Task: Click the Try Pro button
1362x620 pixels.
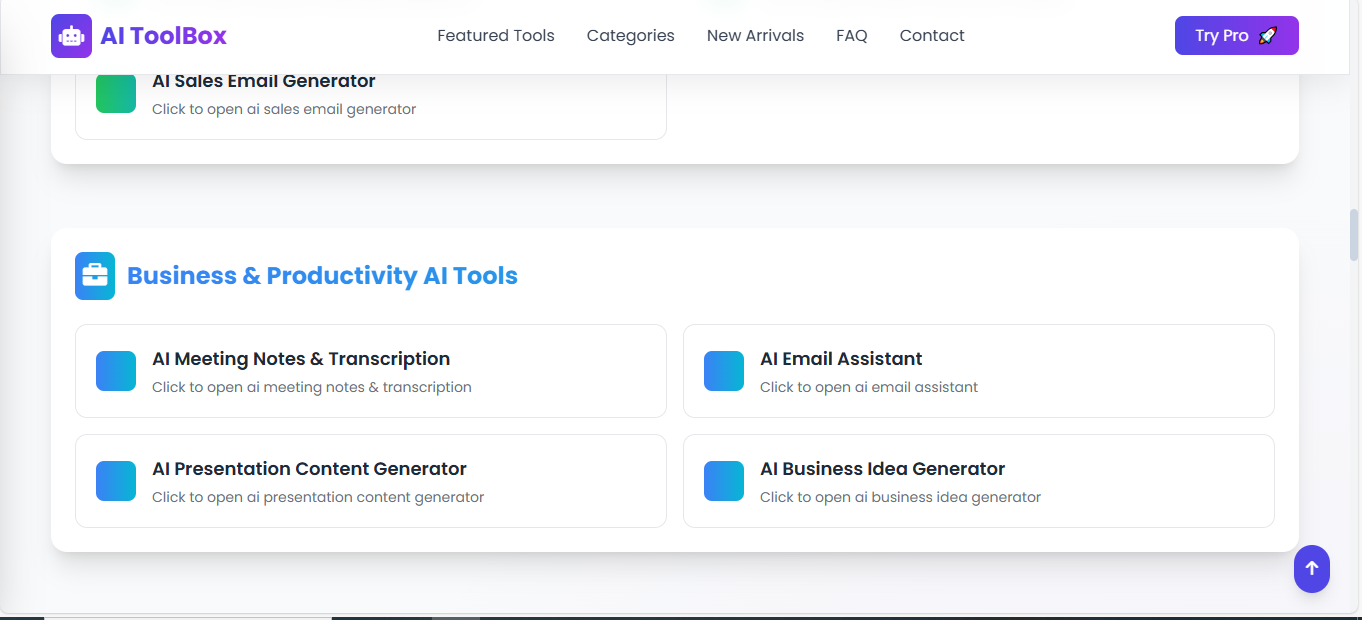Action: (1237, 36)
